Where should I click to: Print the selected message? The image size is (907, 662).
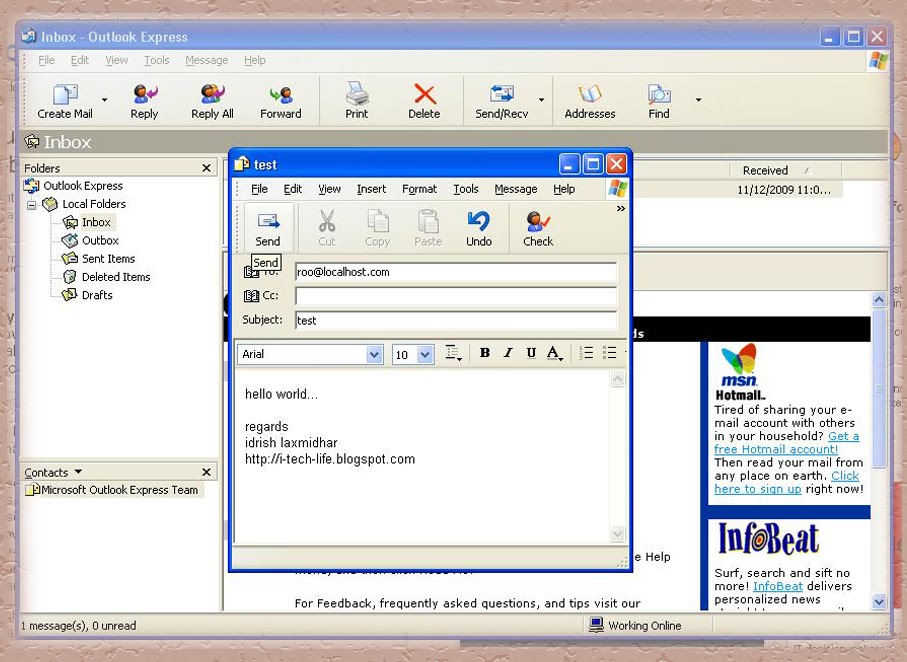(x=356, y=101)
